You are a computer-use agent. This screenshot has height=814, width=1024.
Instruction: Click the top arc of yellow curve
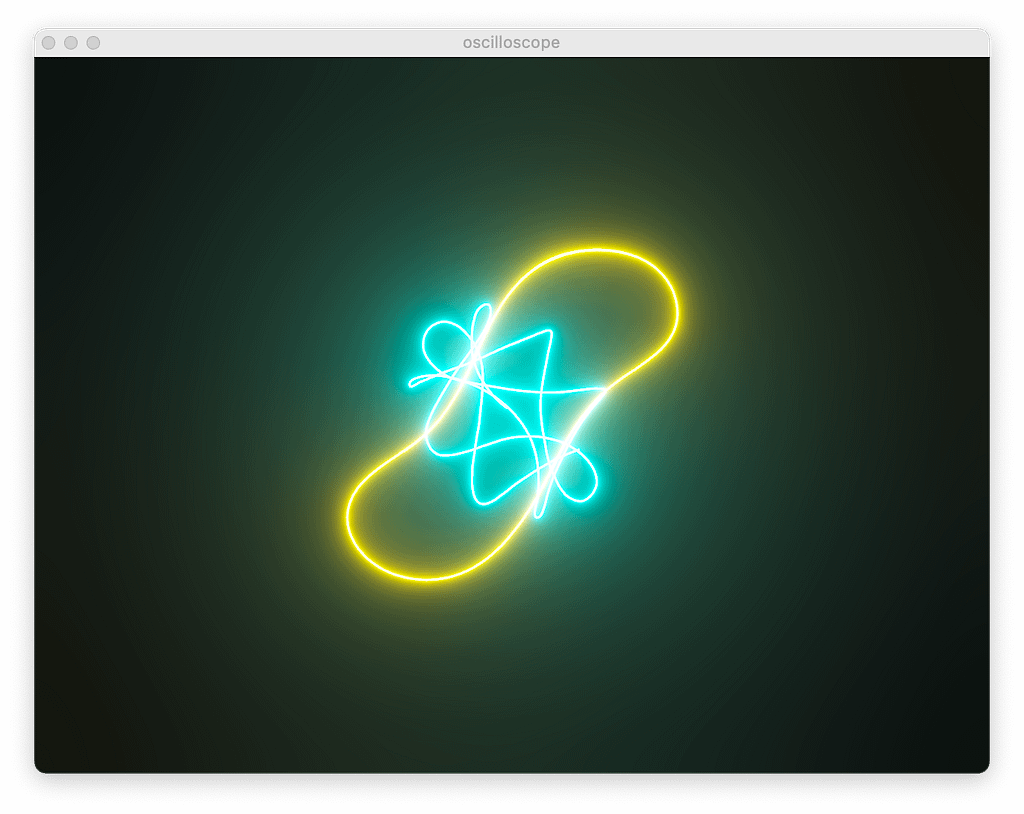tap(598, 250)
